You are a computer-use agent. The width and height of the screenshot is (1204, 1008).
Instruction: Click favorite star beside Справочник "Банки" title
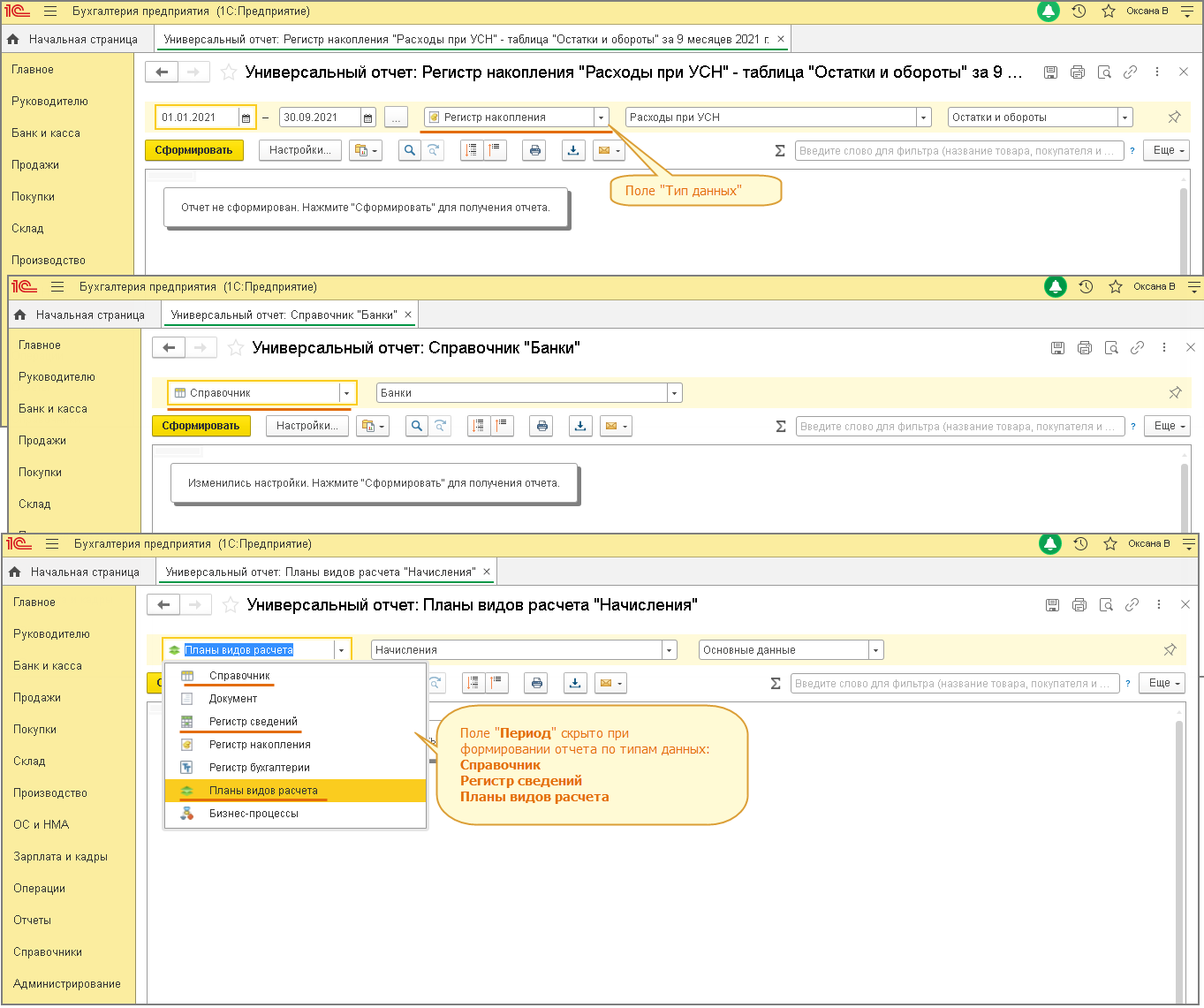[235, 348]
